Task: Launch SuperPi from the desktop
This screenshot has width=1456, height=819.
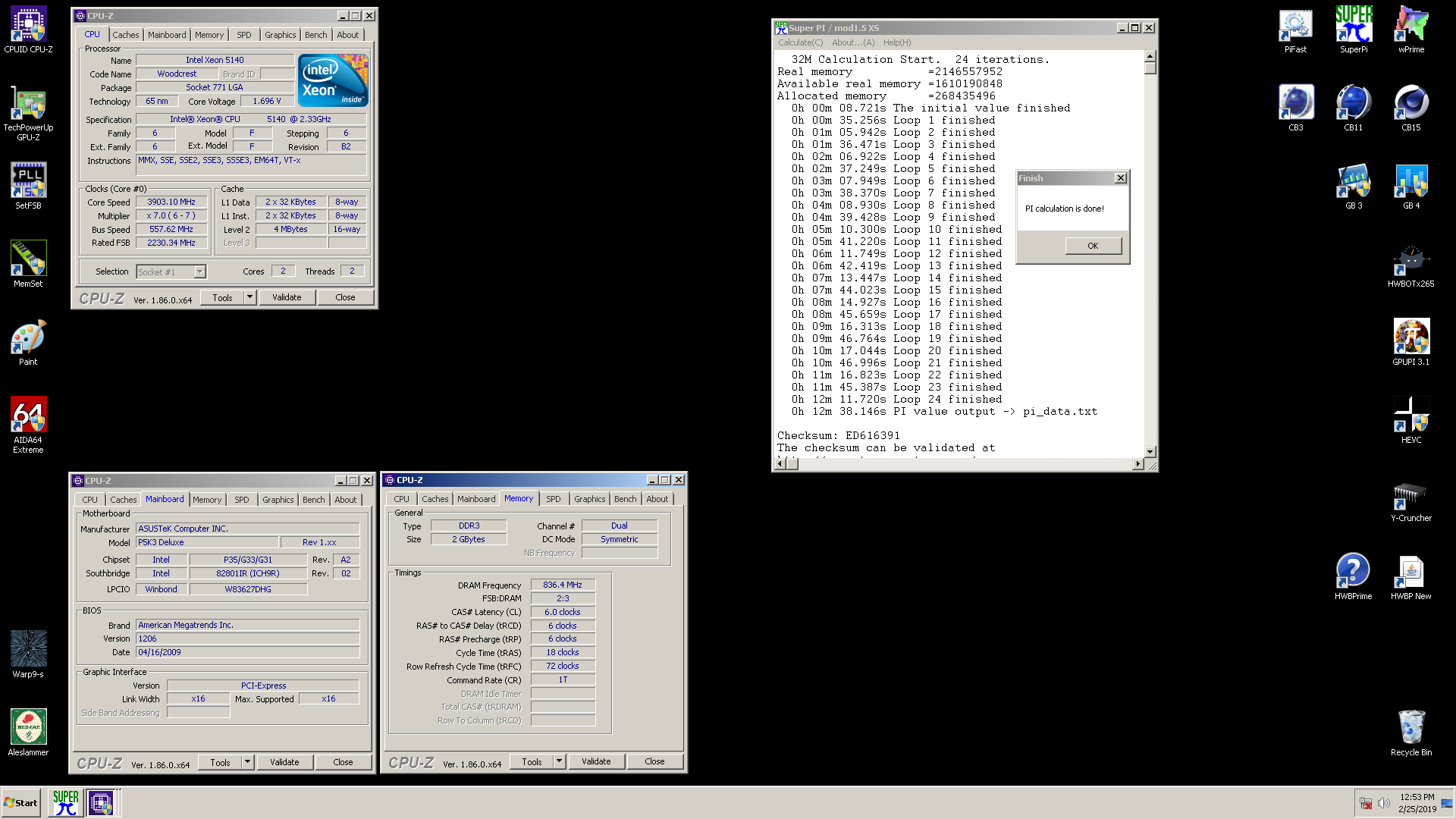Action: [x=1354, y=30]
